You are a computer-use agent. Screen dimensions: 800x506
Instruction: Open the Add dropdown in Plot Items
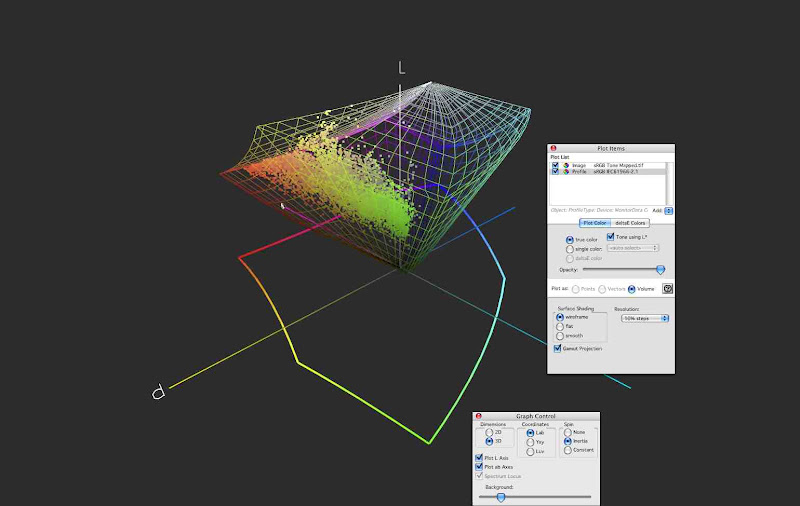coord(668,210)
